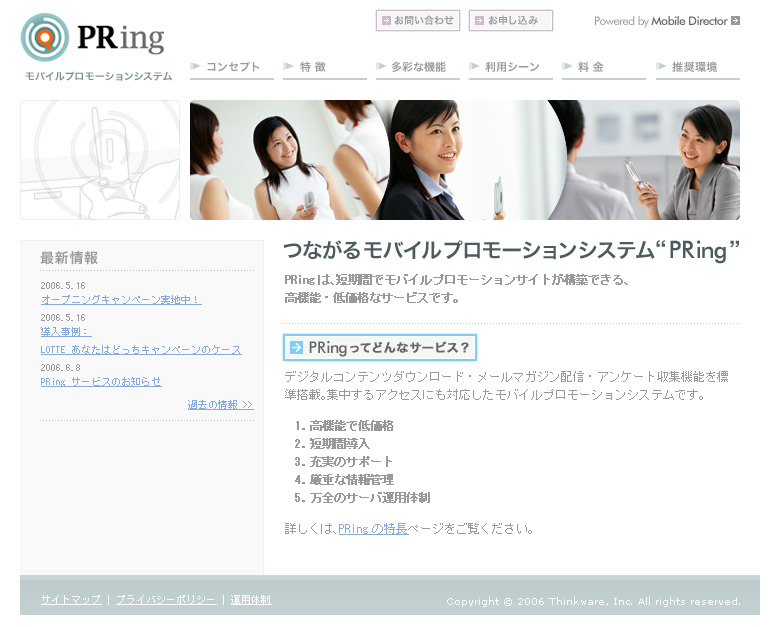Screen dimensions: 771x627
Task: Go to the 特徴 navigation tab
Action: (x=324, y=67)
